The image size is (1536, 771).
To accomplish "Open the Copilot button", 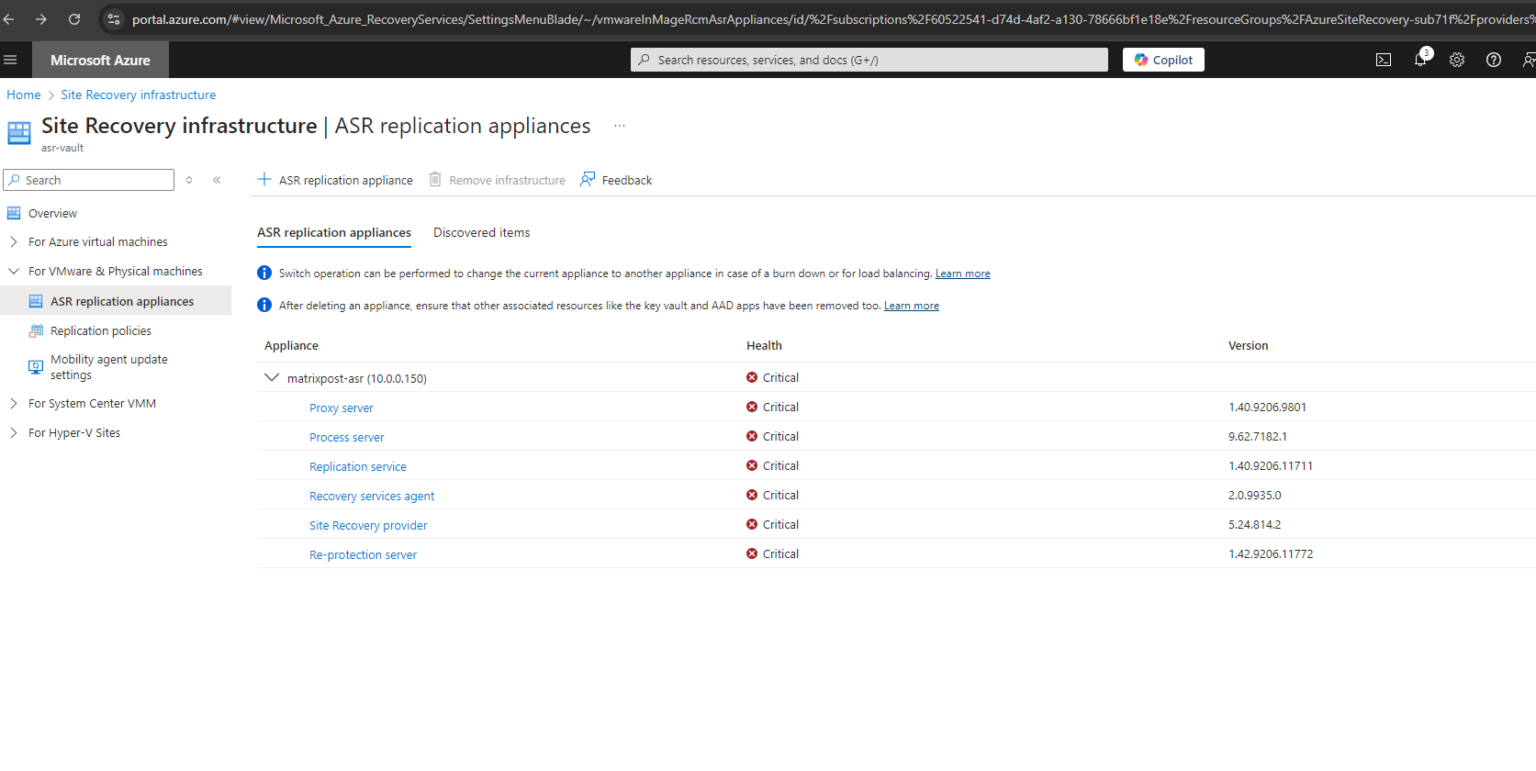I will coord(1164,60).
